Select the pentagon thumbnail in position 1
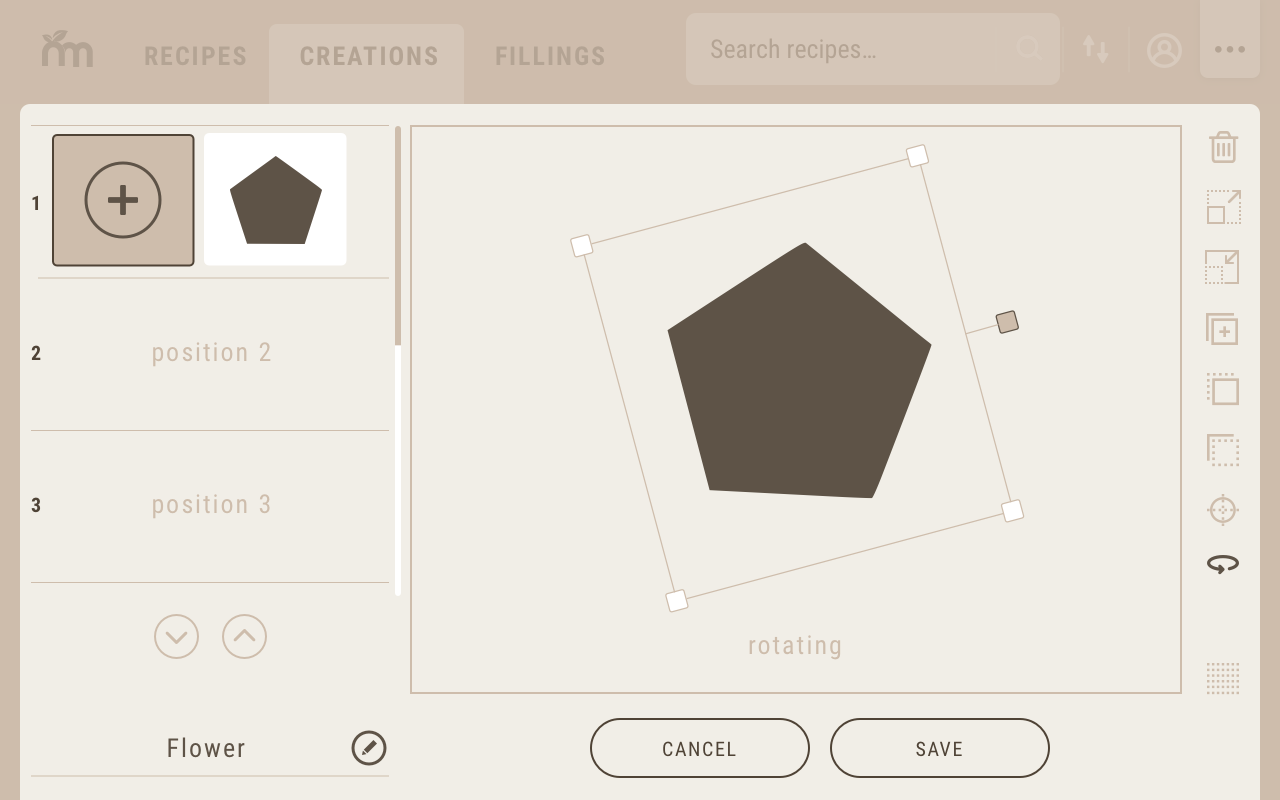This screenshot has height=800, width=1280. [275, 199]
